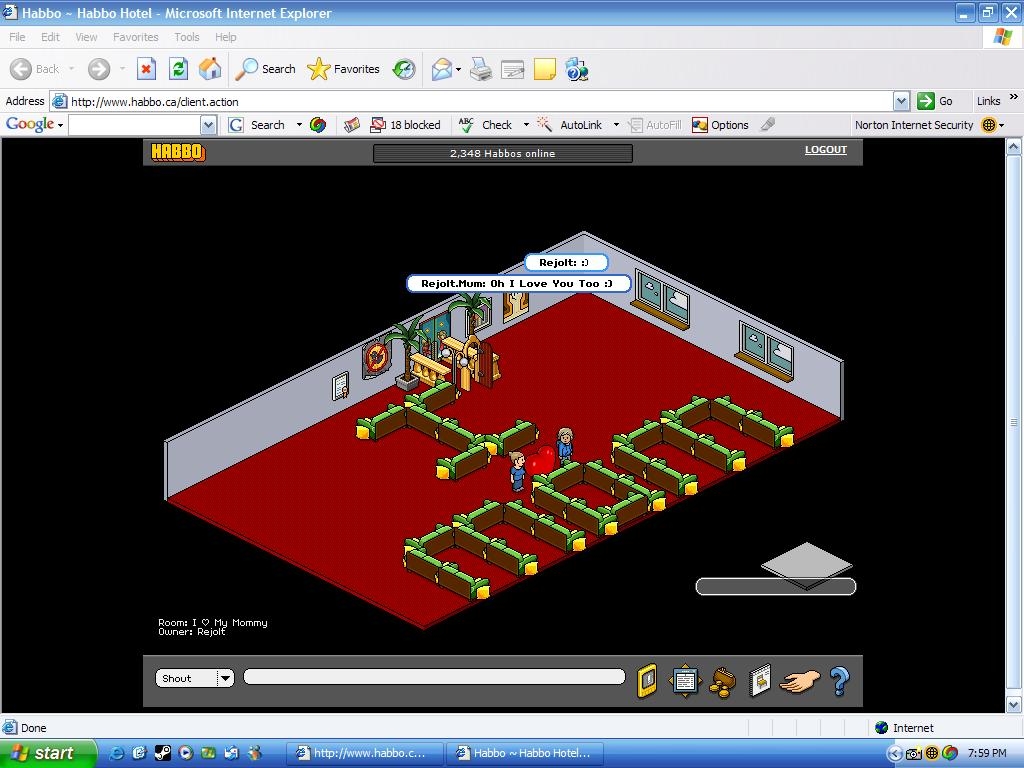Viewport: 1024px width, 768px height.
Task: Launch Steam from the Quick Launch bar
Action: coord(162,753)
